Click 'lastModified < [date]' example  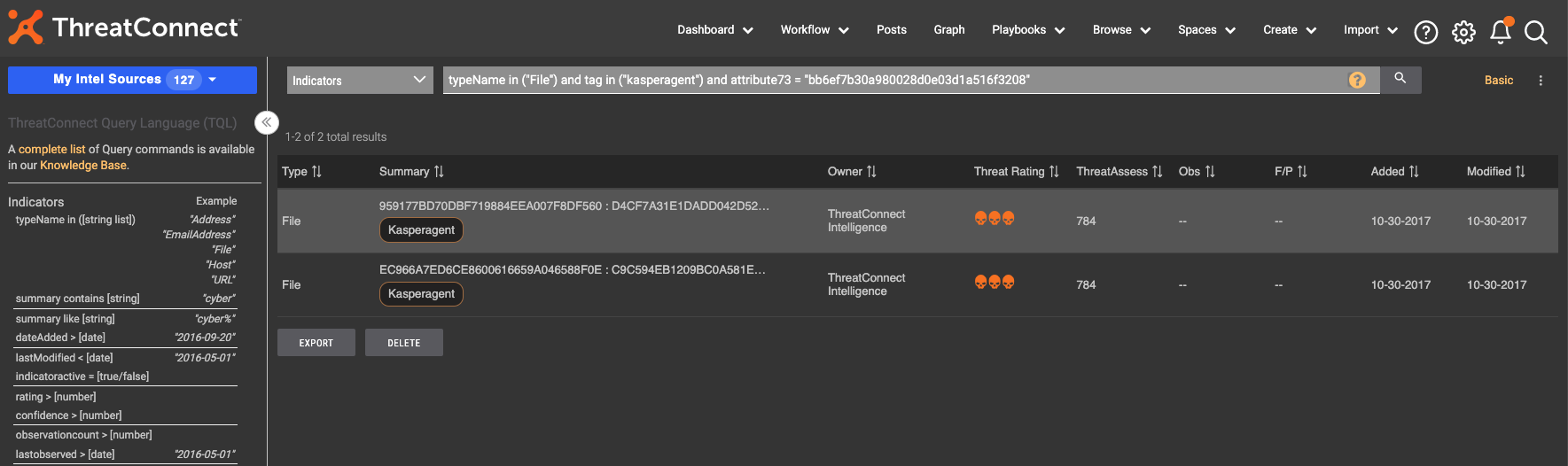click(x=64, y=358)
